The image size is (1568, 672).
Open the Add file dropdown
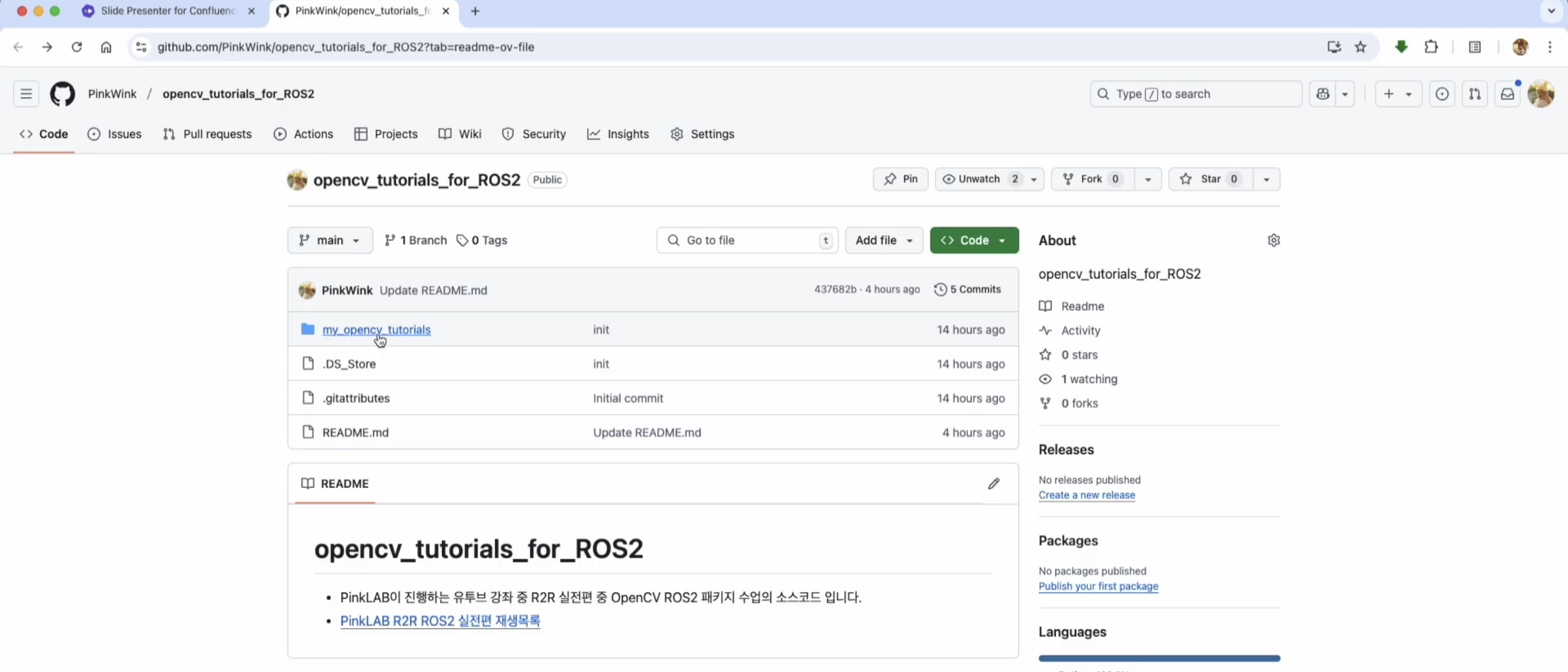pos(884,240)
